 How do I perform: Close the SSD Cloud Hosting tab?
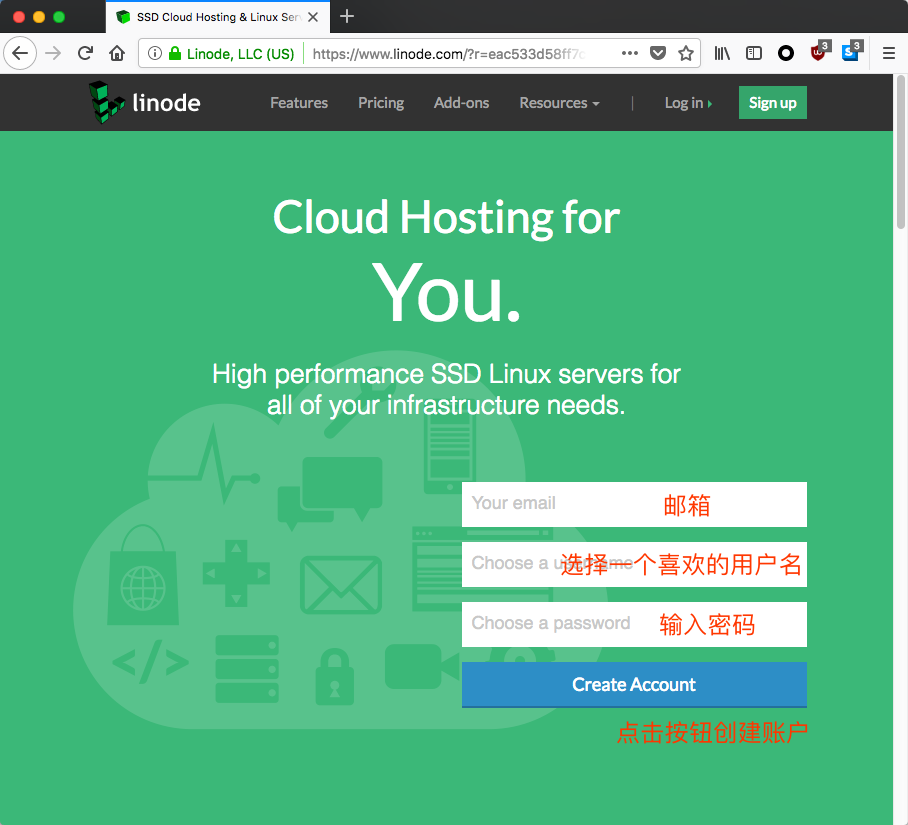[313, 17]
